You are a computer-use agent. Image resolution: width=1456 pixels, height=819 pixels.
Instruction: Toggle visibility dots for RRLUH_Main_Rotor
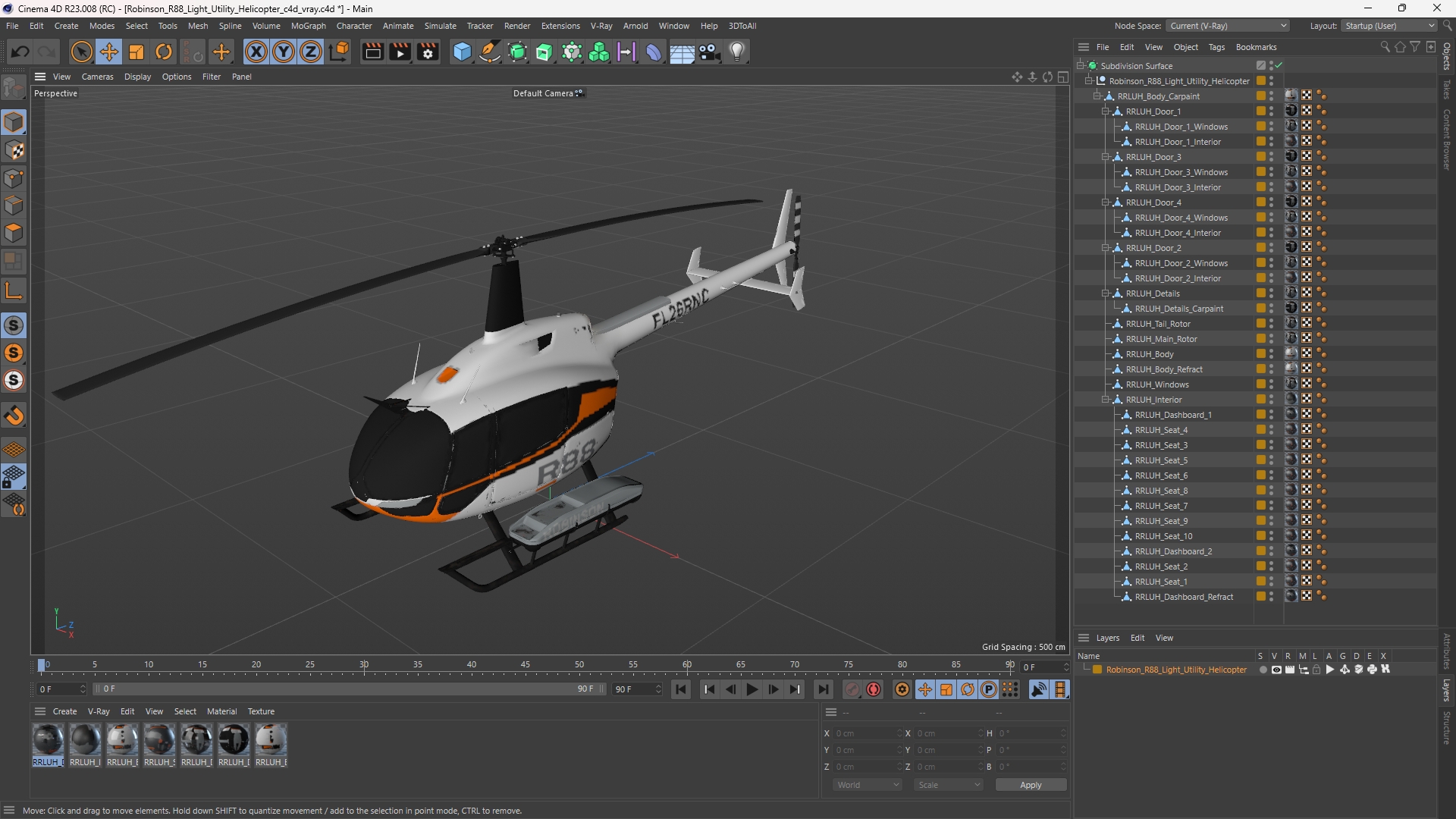click(x=1272, y=339)
